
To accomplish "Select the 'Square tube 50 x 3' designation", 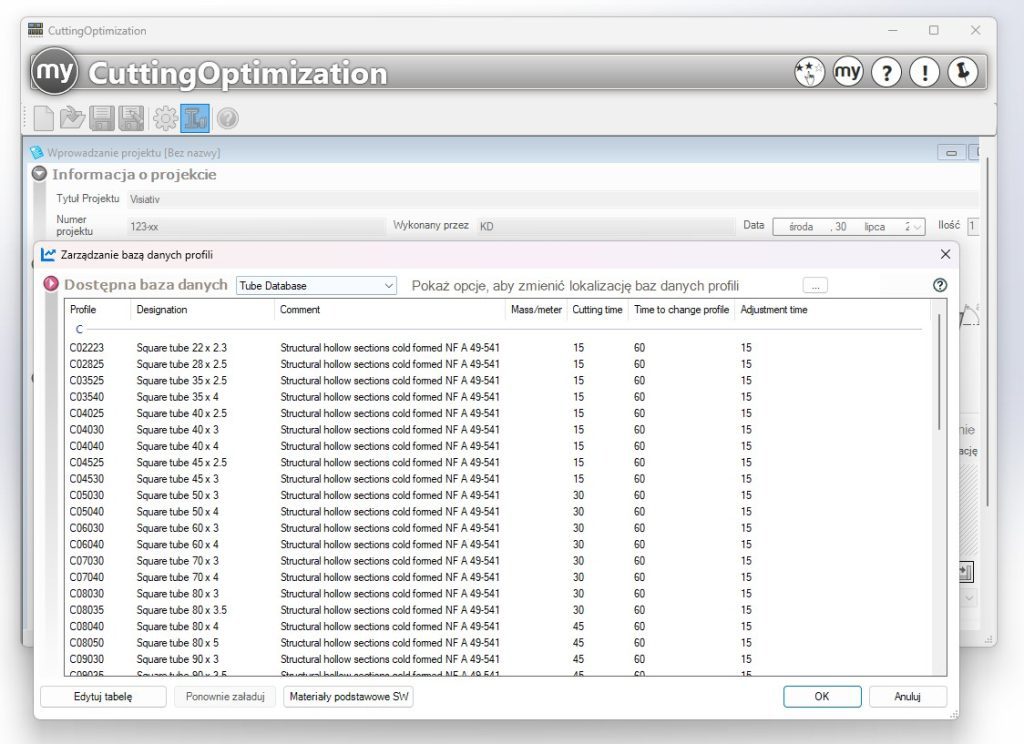I will (x=178, y=495).
